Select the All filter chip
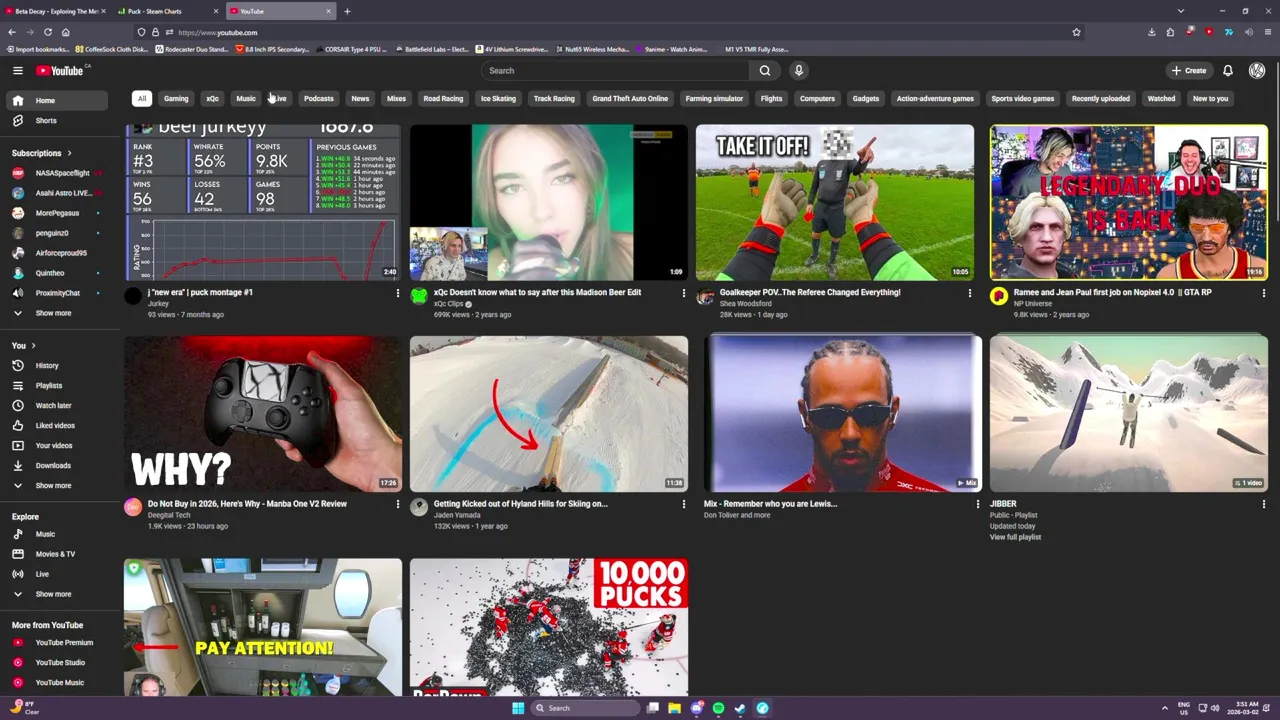Viewport: 1280px width, 720px height. pyautogui.click(x=142, y=98)
